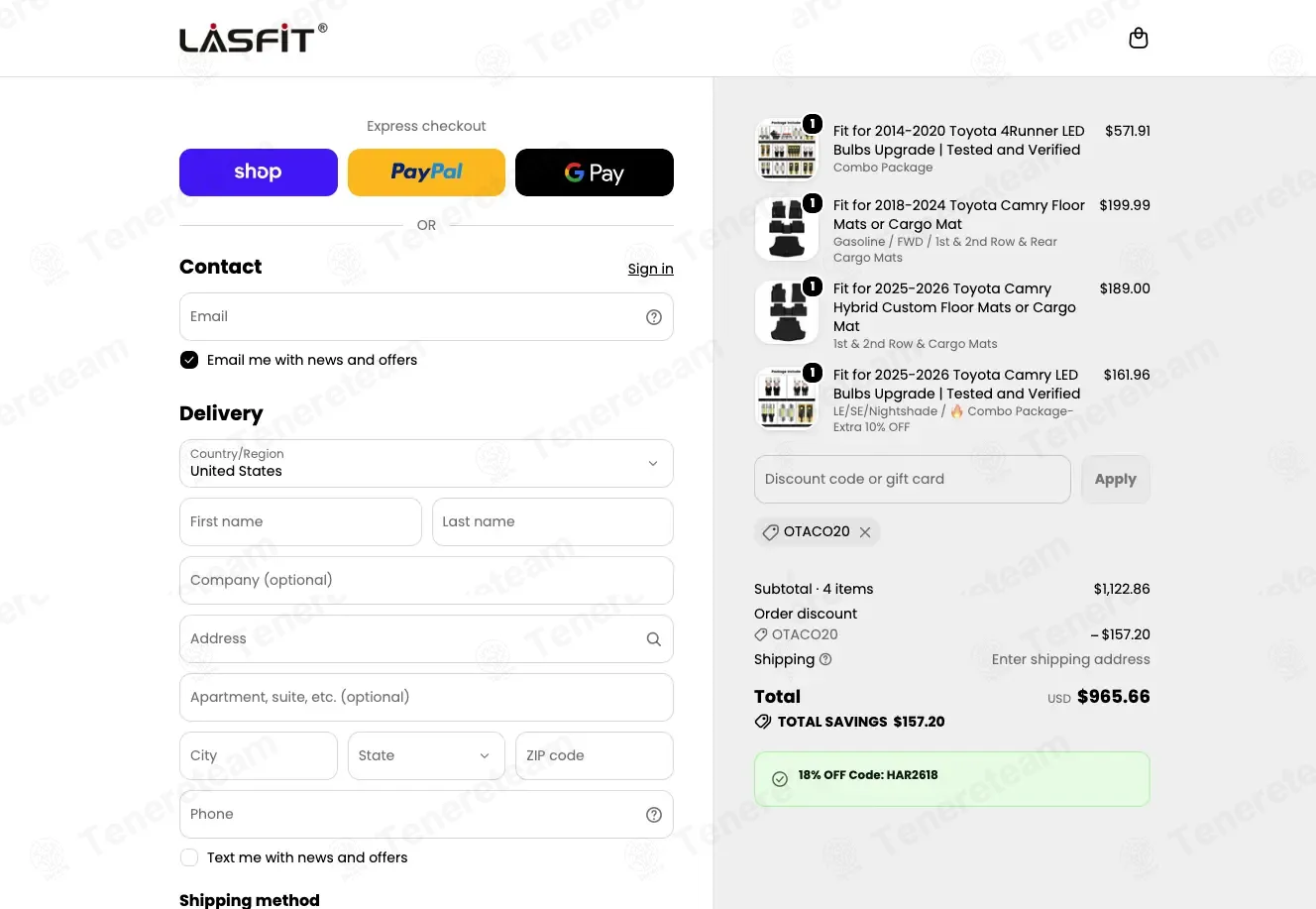This screenshot has width=1316, height=909.
Task: Open the shopping bag cart icon
Action: pos(1139,39)
